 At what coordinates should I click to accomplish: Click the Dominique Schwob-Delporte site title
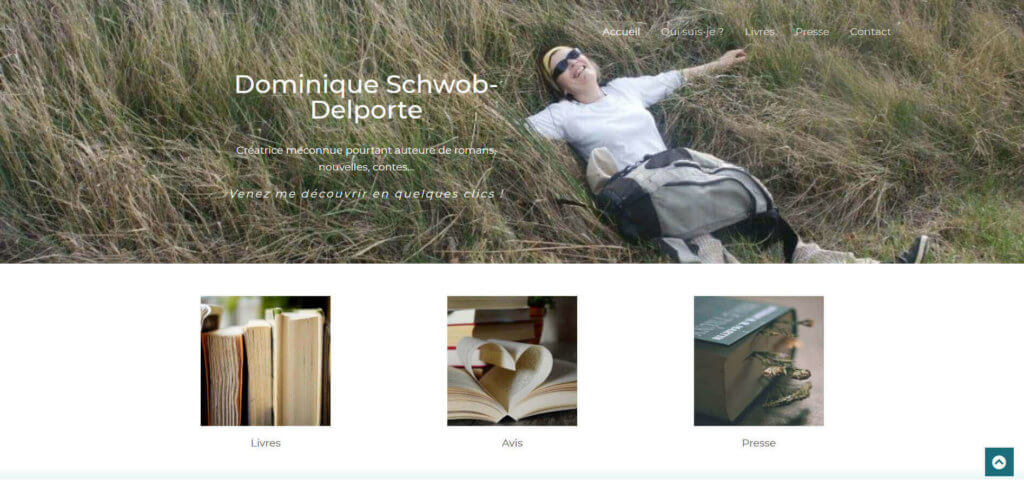click(x=366, y=97)
